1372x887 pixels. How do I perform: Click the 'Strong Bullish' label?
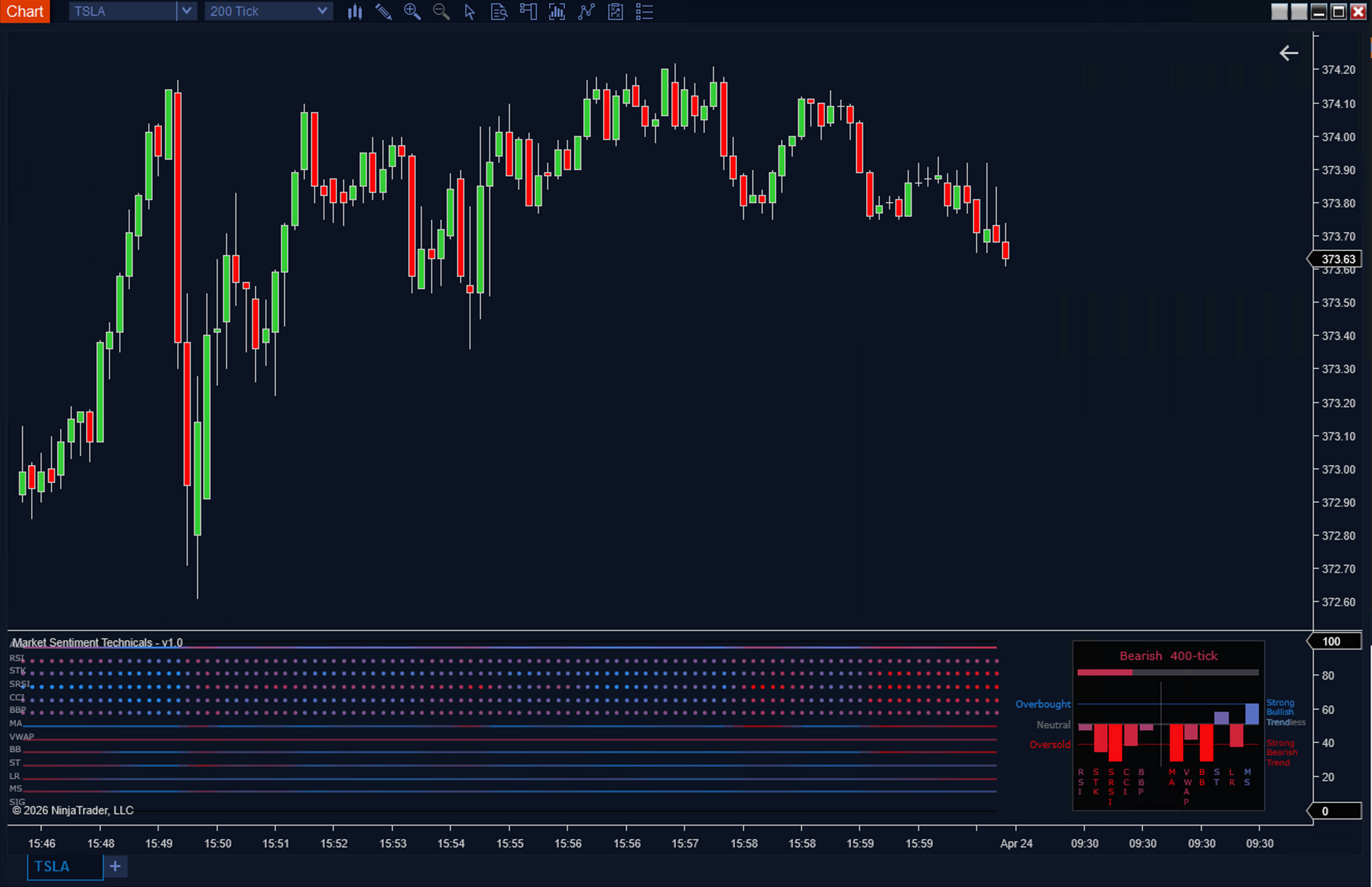click(1280, 707)
